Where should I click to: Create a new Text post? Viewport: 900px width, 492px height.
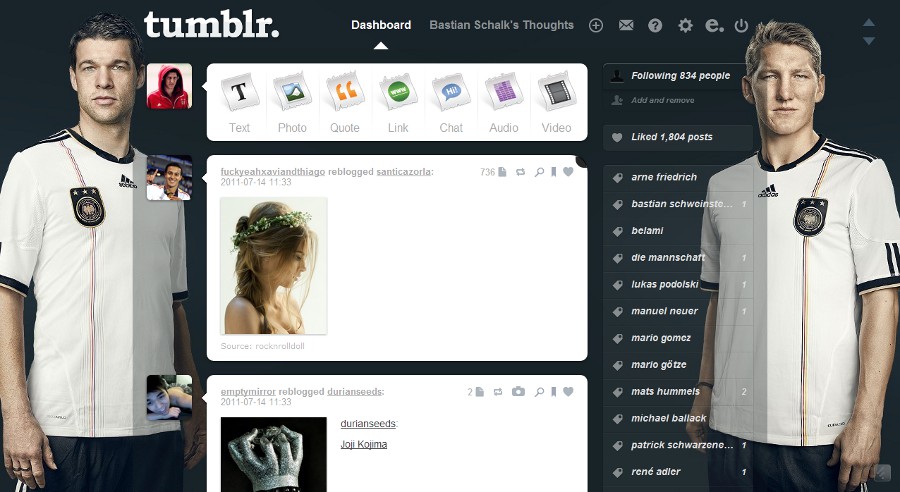(239, 103)
